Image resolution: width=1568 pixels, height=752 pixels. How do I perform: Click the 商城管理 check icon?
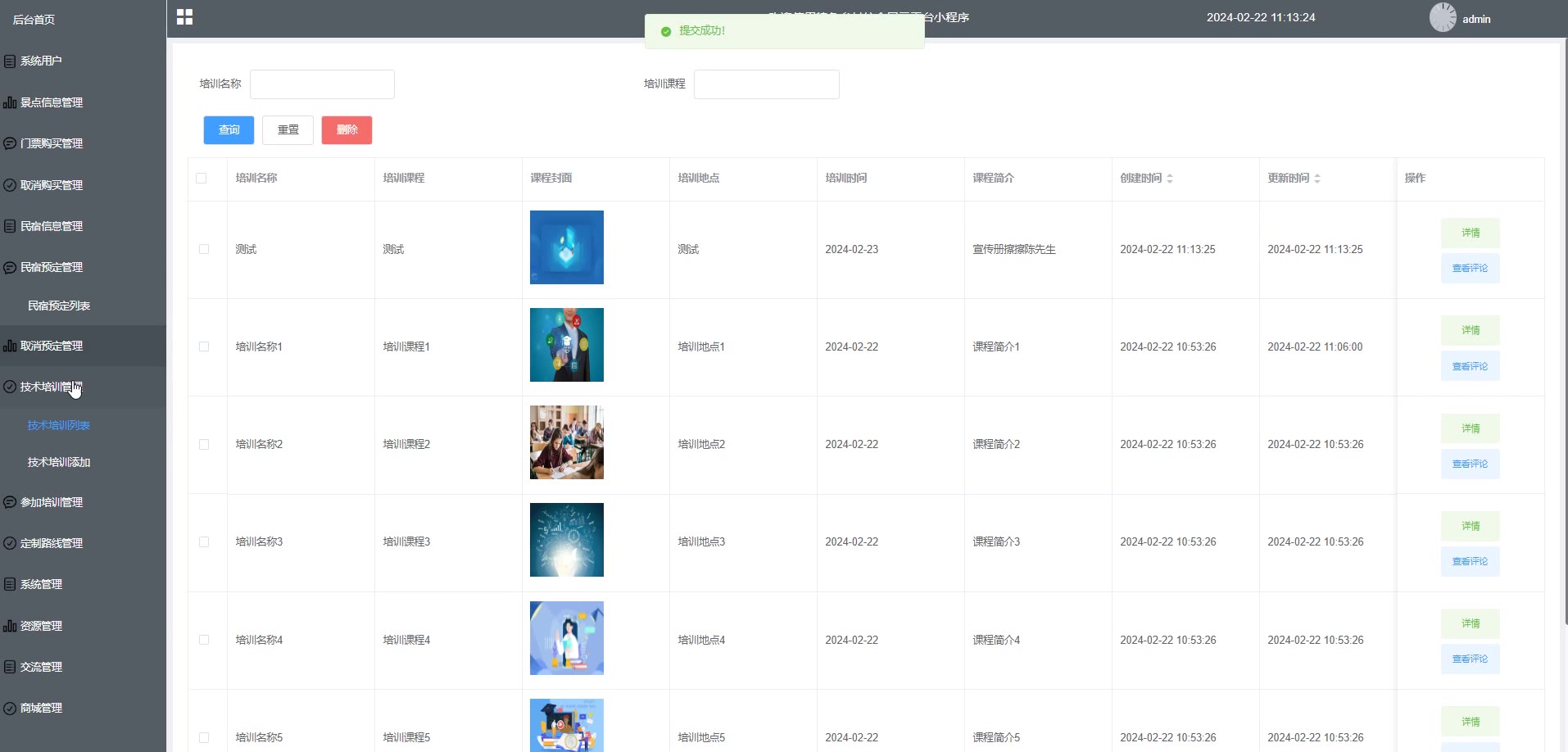(10, 708)
